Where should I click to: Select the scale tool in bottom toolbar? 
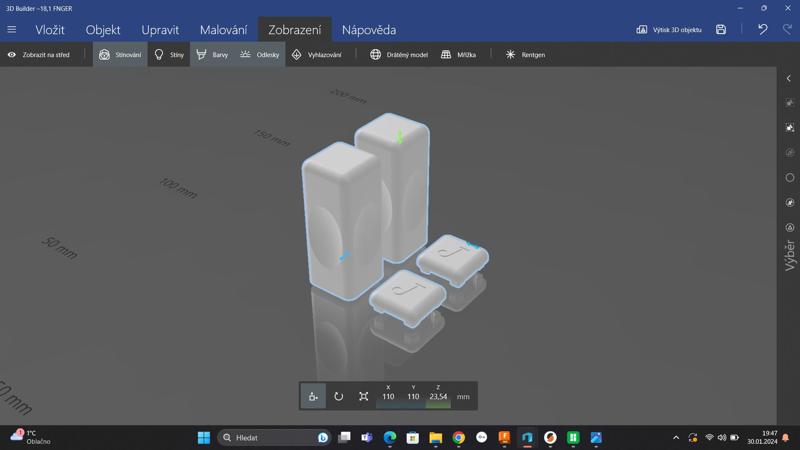pos(363,396)
